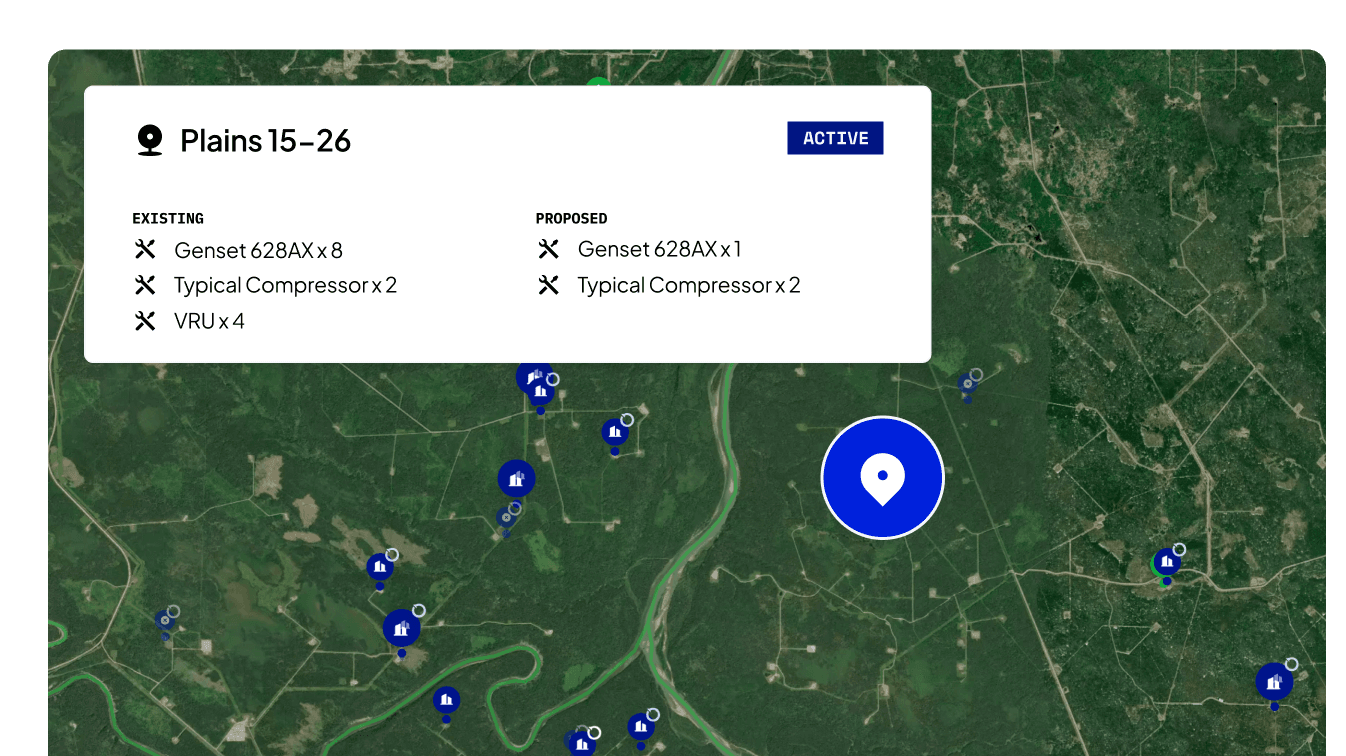Click the EXISTING section heading
1346x756 pixels.
[168, 218]
